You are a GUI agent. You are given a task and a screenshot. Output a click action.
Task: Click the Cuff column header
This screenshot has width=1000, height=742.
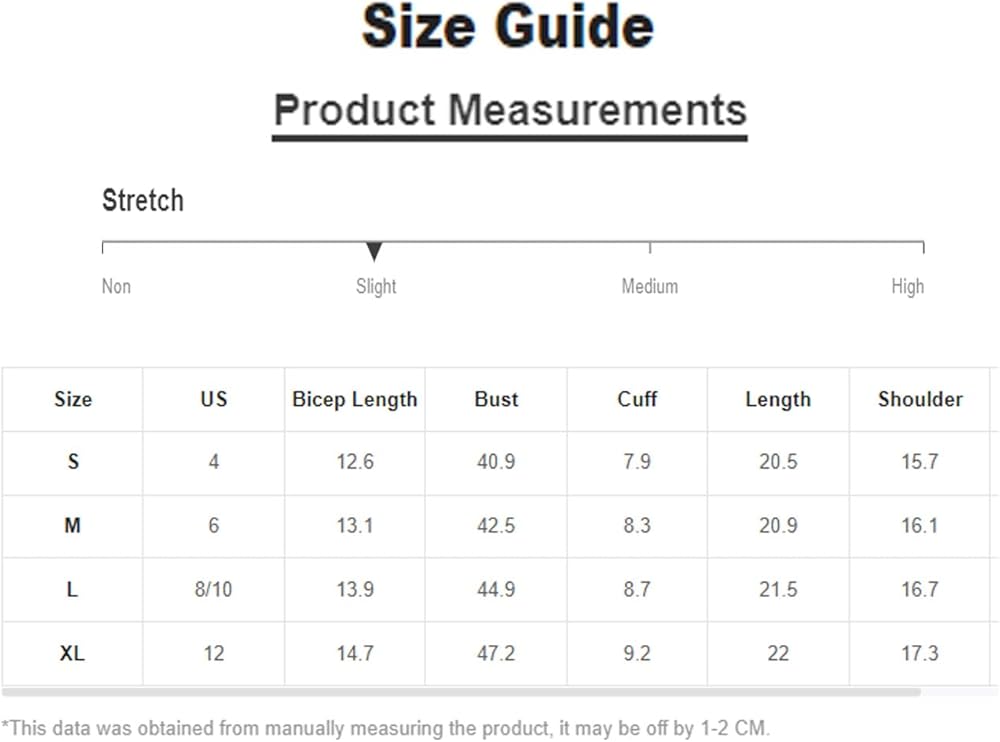pos(637,399)
